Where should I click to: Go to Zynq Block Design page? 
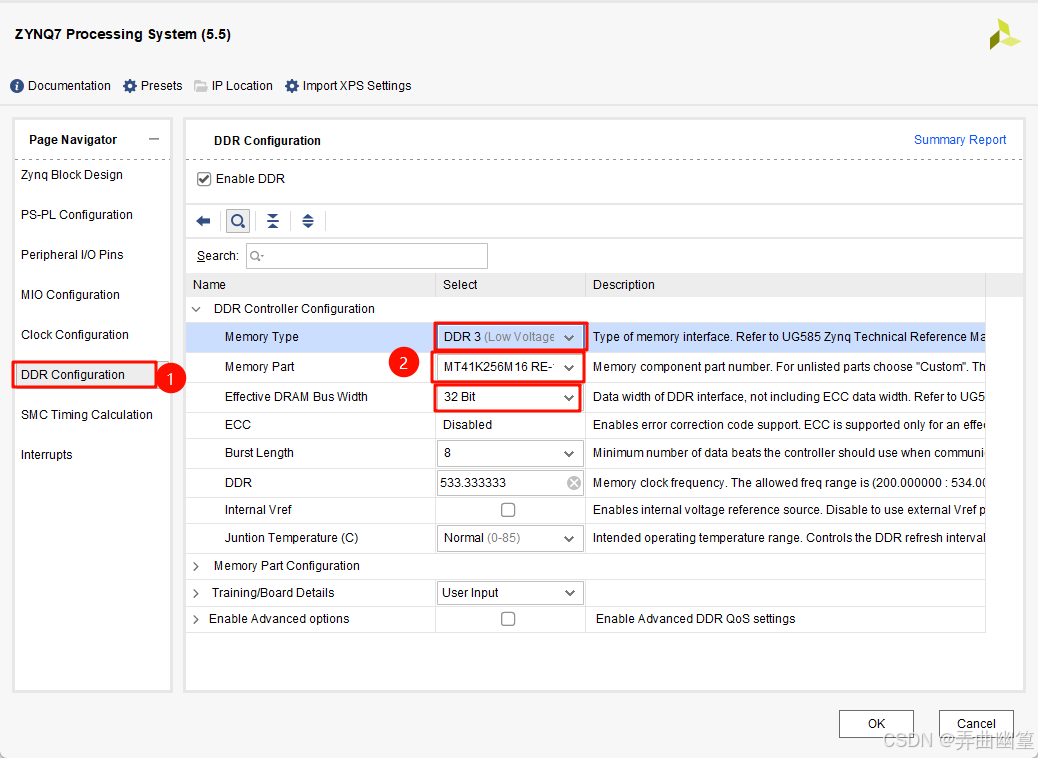(71, 175)
